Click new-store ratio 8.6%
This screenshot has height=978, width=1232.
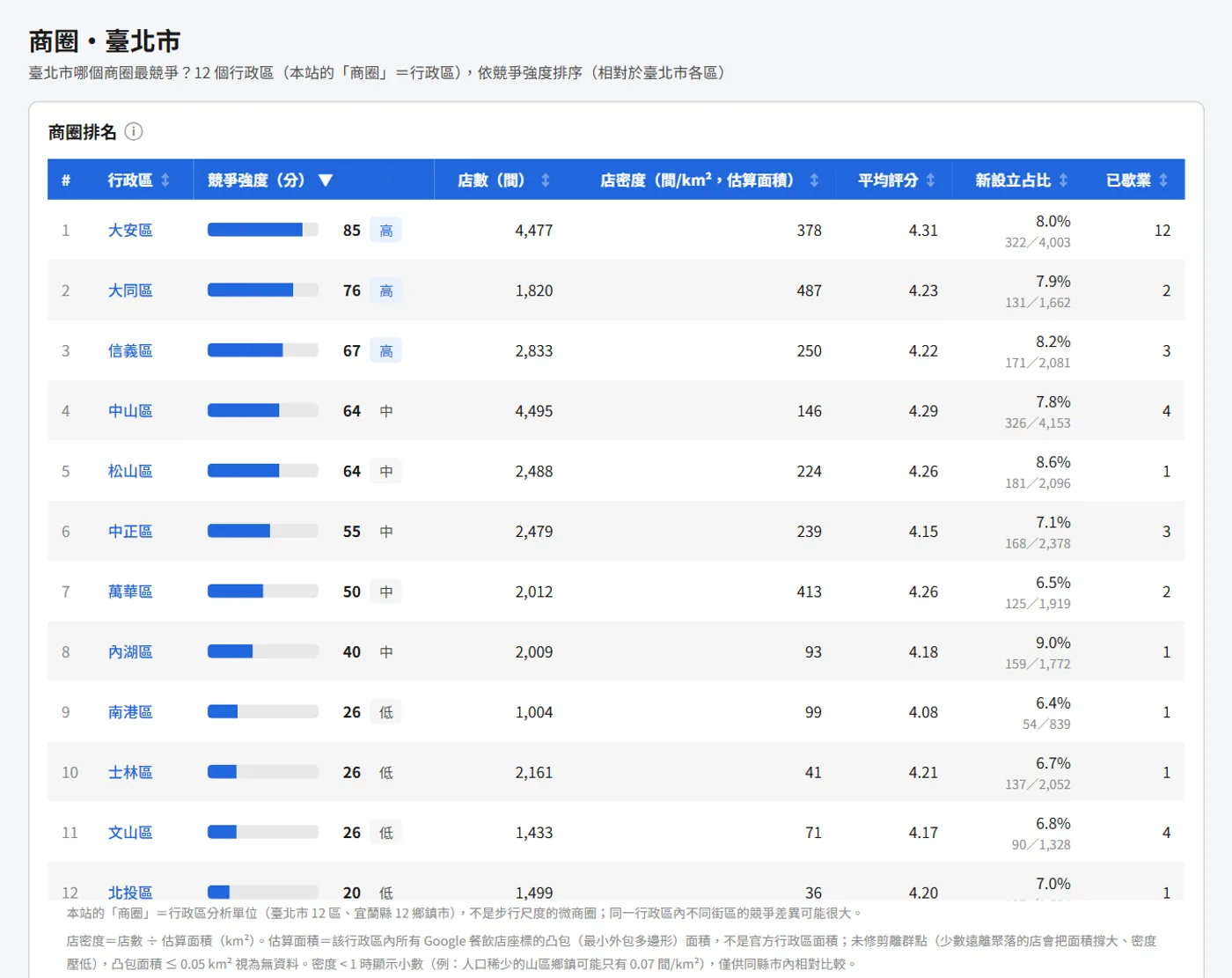tap(1053, 462)
